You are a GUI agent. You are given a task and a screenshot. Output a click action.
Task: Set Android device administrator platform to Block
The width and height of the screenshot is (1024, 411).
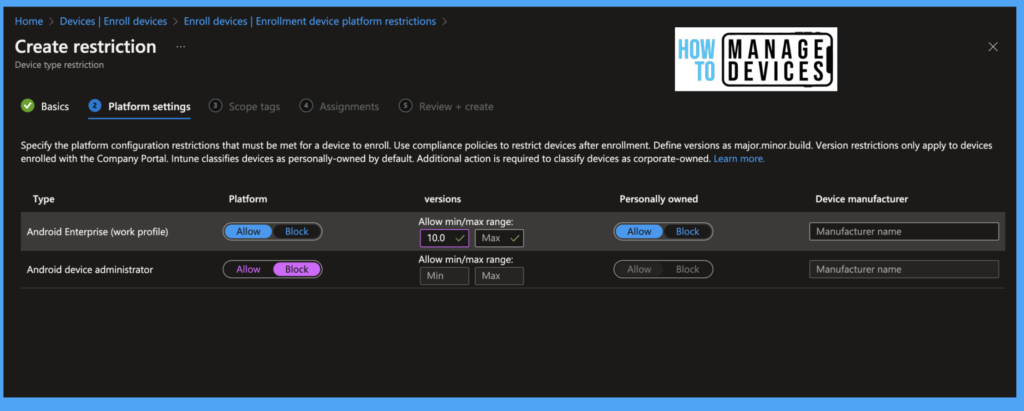tap(296, 269)
